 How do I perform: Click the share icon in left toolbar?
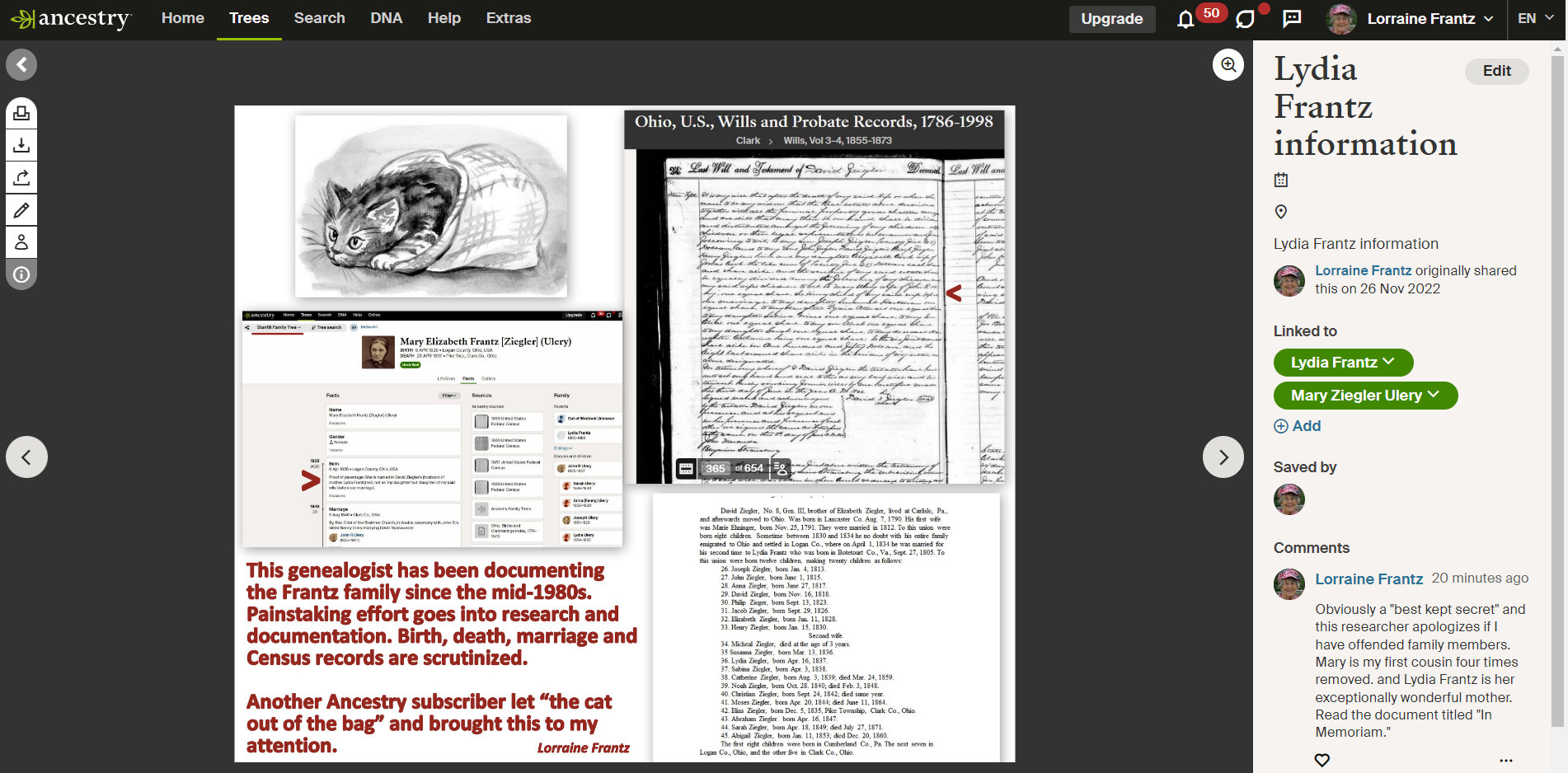pyautogui.click(x=21, y=177)
